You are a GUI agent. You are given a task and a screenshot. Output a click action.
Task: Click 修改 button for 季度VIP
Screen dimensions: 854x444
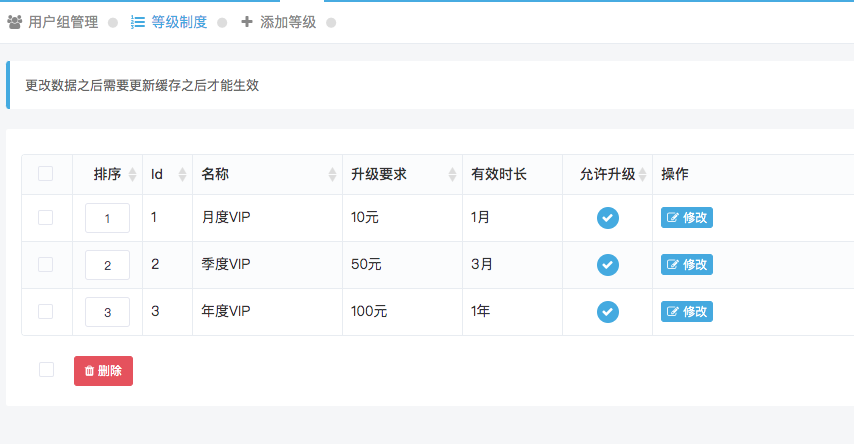(687, 265)
